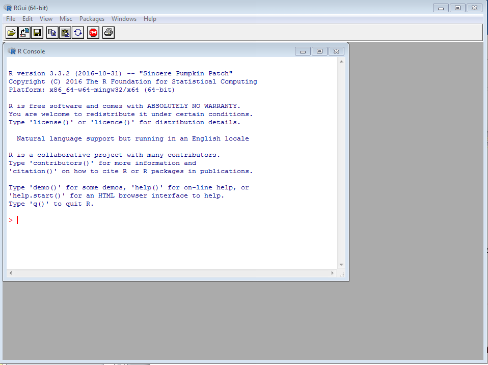Screen dimensions: 488x365
Task: Minimize the RGui main window
Action: pos(441,8)
